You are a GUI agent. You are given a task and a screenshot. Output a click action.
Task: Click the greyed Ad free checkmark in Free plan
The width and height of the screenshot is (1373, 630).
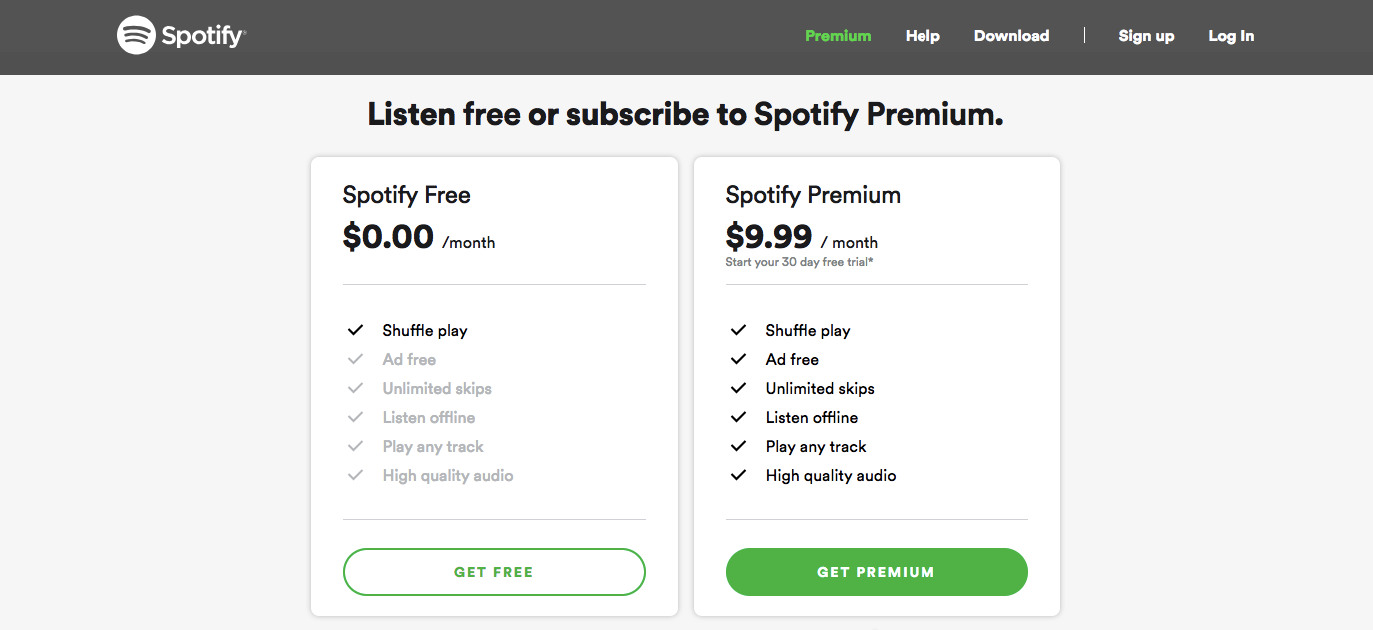pos(355,359)
